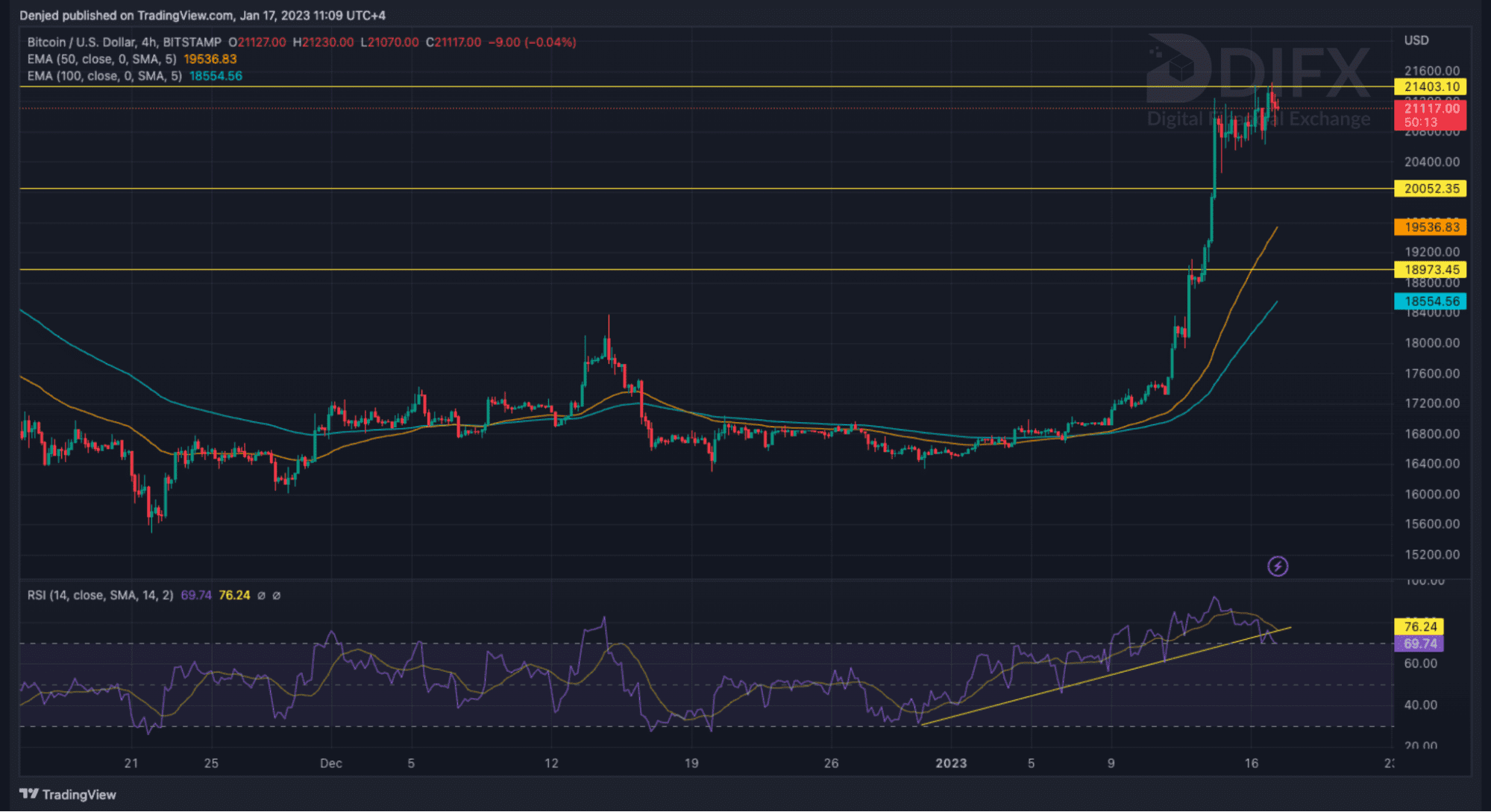The image size is (1491, 812).
Task: Select the EMA 100 indicator legend
Action: coord(104,76)
